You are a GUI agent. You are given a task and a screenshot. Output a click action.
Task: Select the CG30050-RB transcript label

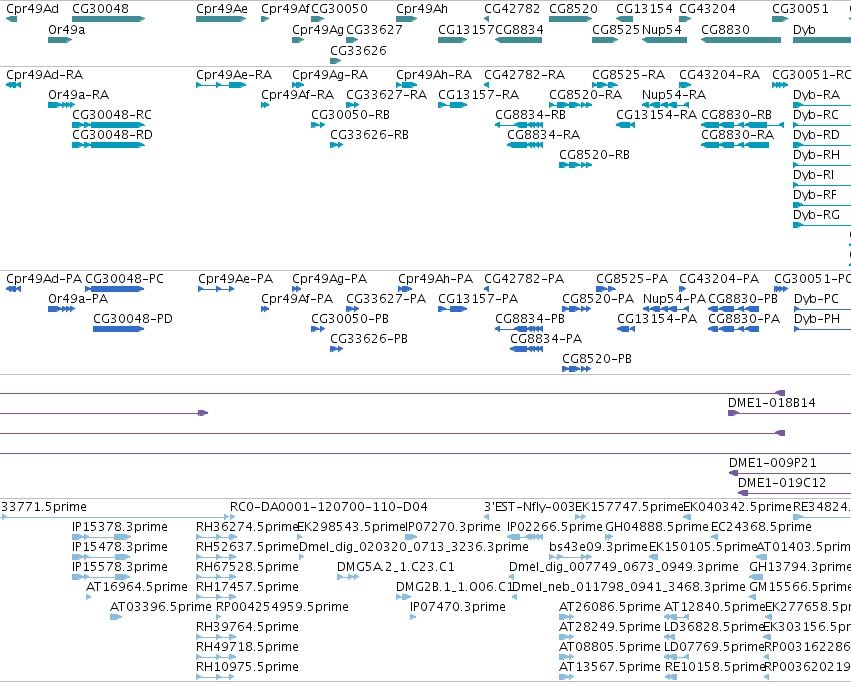click(350, 114)
